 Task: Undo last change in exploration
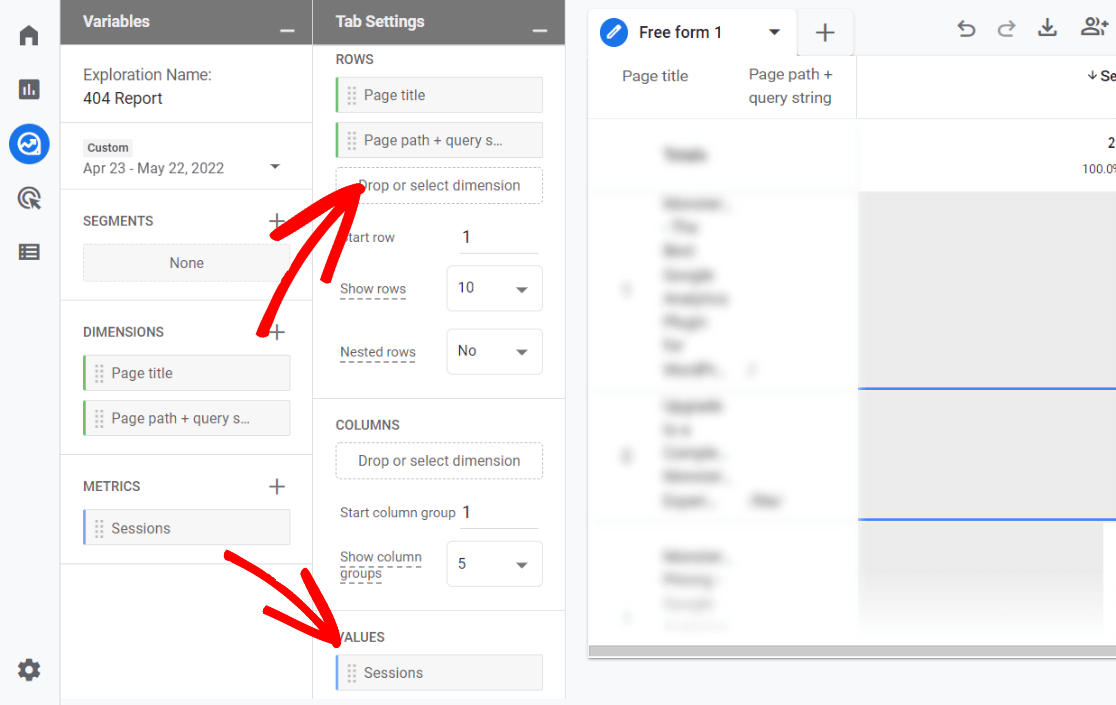tap(966, 29)
